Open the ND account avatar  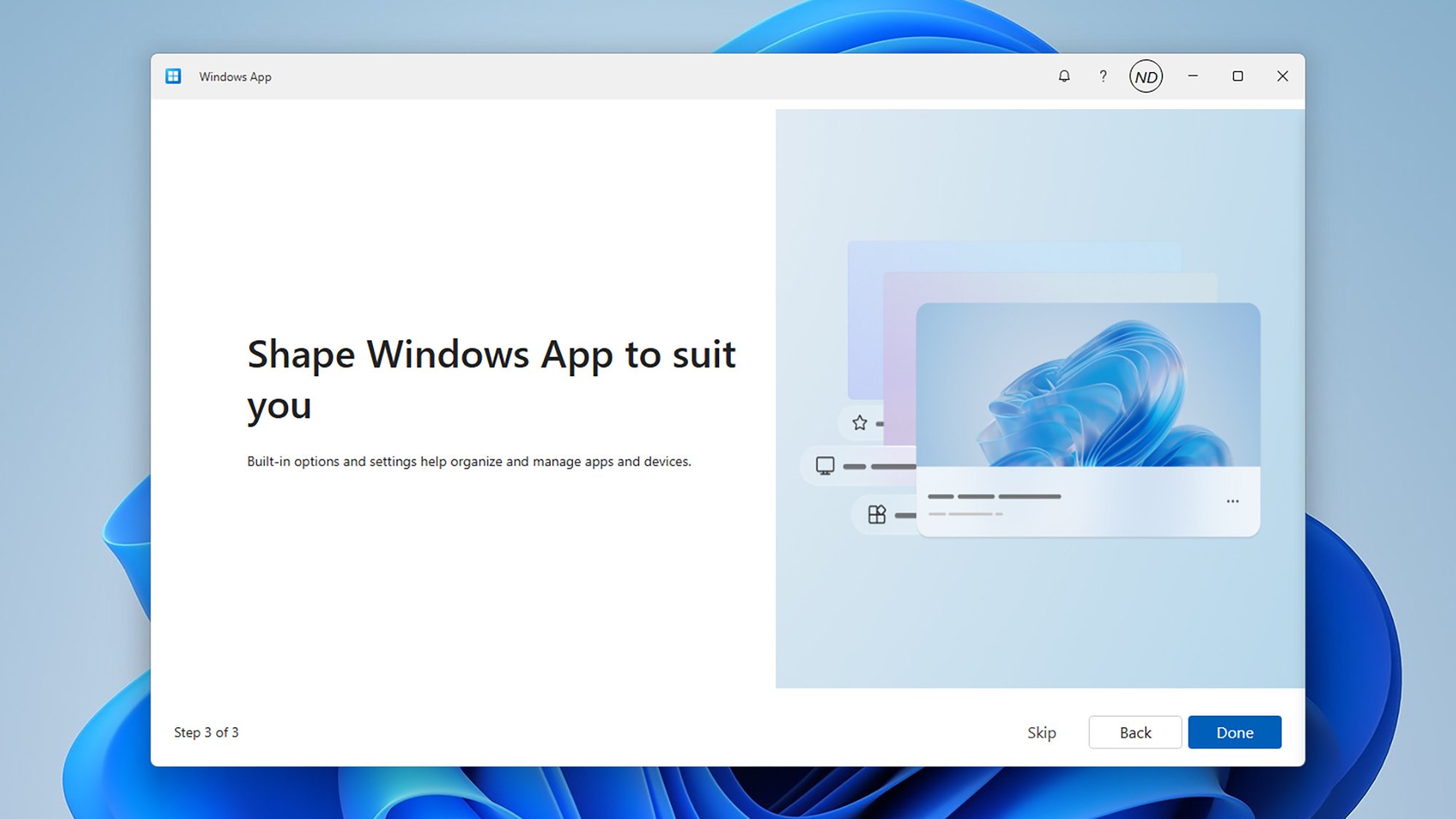click(x=1146, y=76)
